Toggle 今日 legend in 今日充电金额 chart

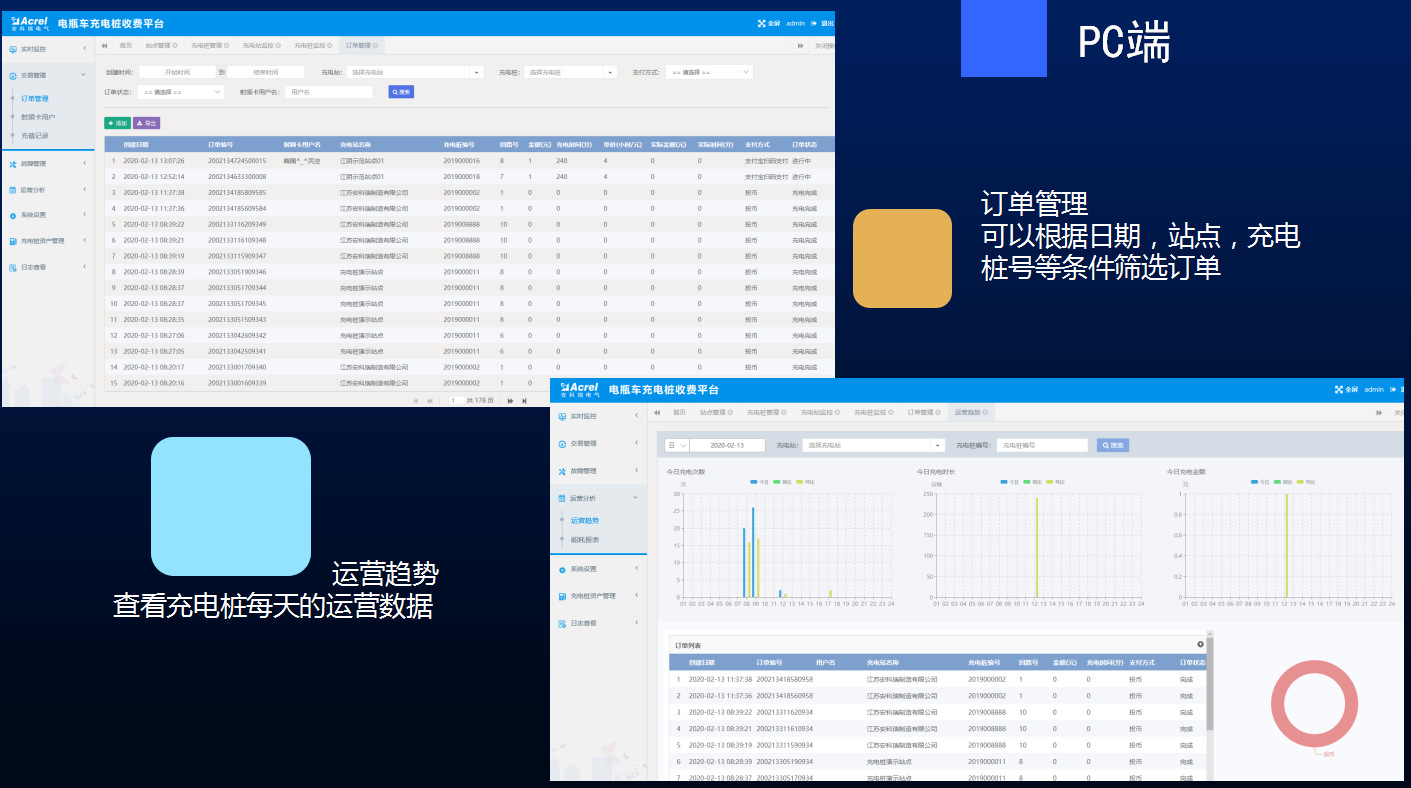(x=1261, y=482)
